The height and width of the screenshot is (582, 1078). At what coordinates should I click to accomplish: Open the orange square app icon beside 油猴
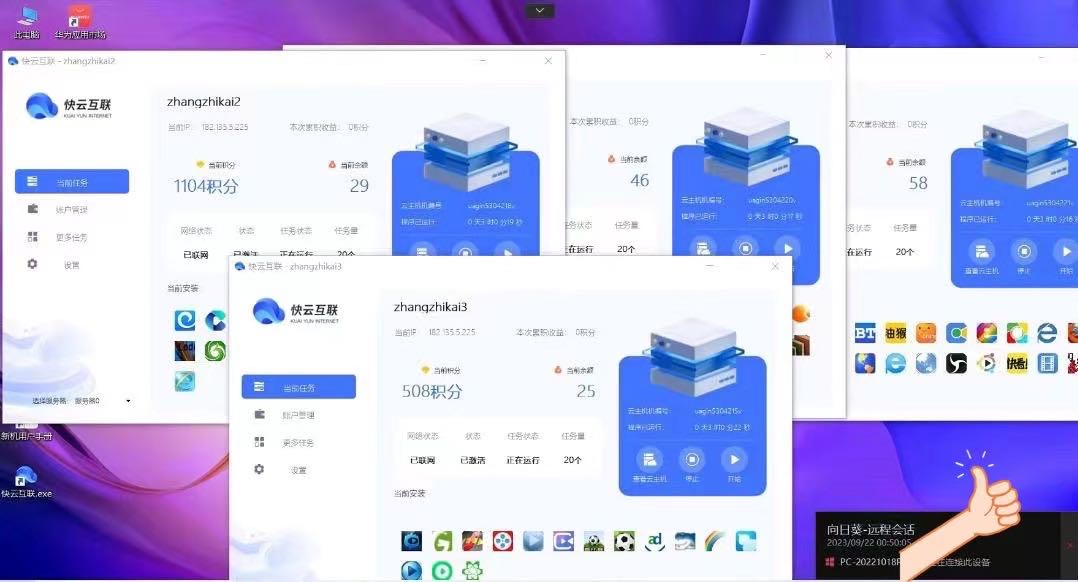(925, 333)
